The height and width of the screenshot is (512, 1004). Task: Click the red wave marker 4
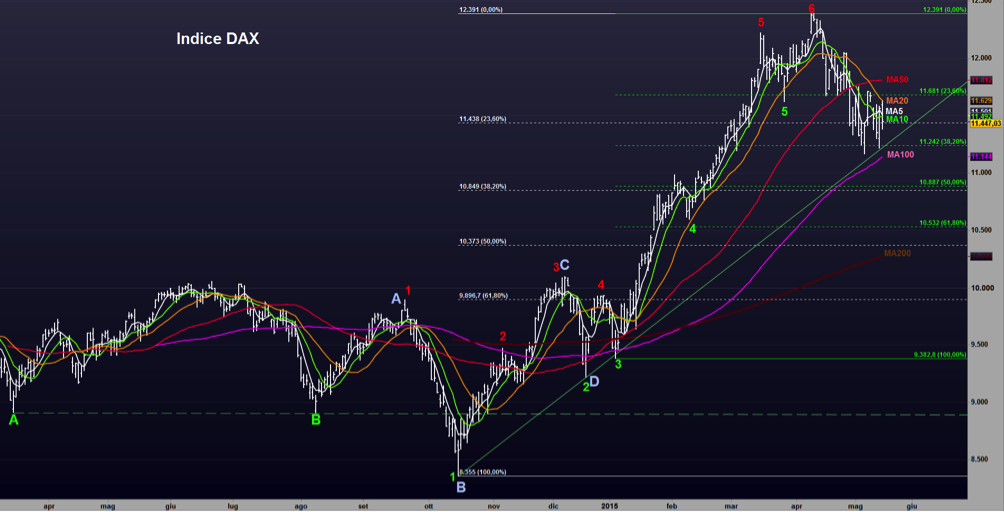pyautogui.click(x=601, y=285)
